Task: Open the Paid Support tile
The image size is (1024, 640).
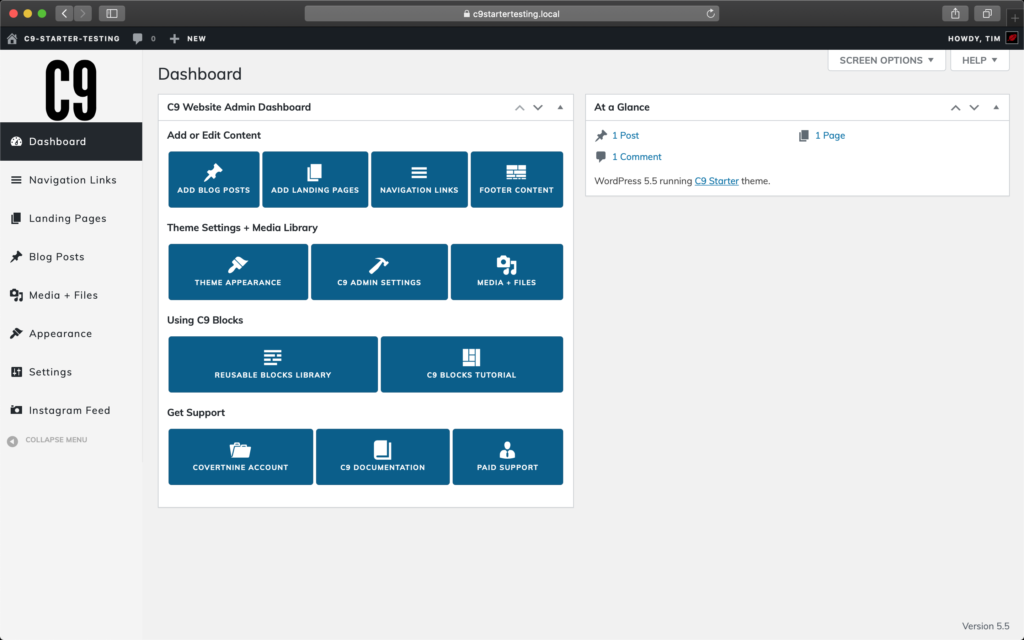Action: point(507,456)
